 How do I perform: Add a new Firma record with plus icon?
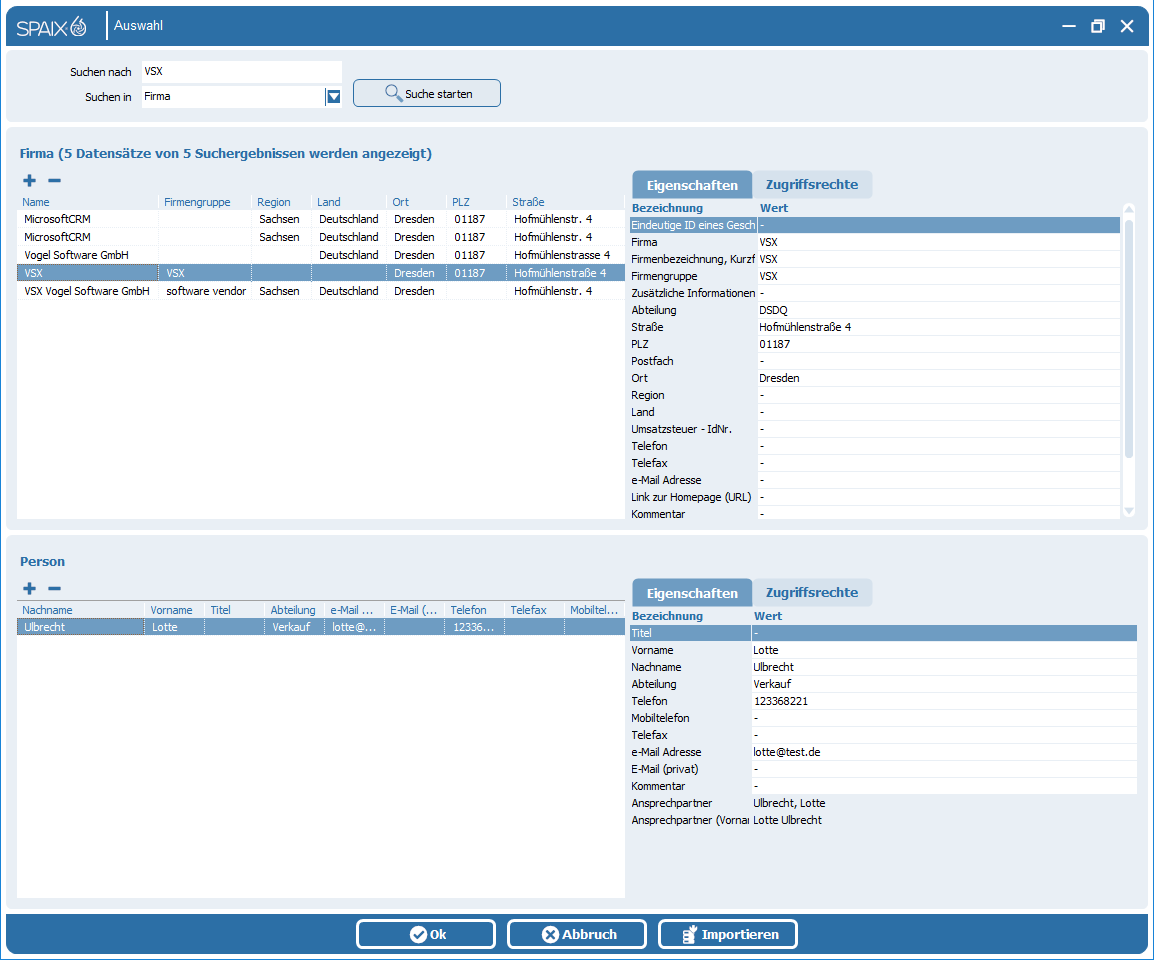coord(29,180)
